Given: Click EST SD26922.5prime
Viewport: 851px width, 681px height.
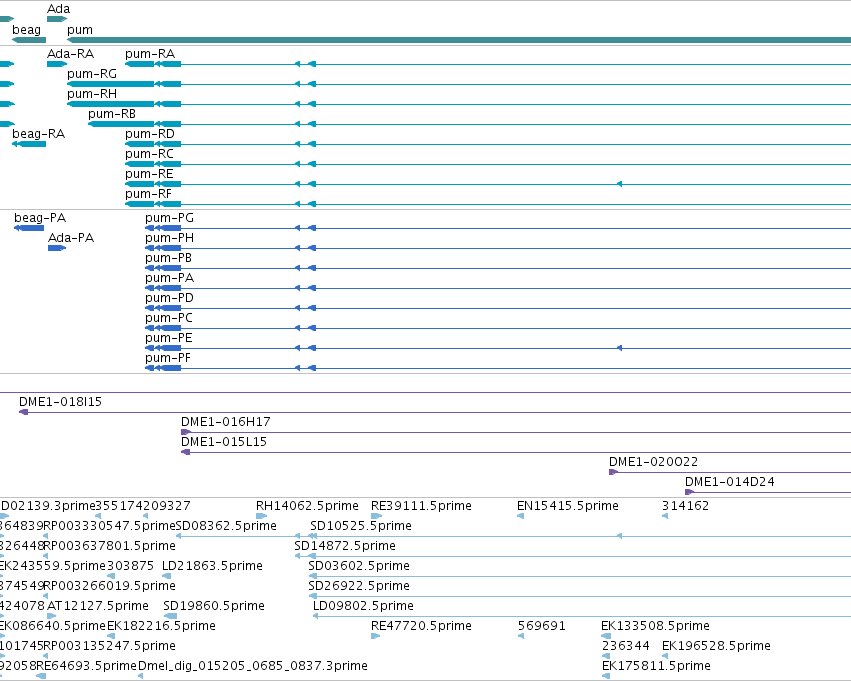Looking at the screenshot, I should 359,587.
